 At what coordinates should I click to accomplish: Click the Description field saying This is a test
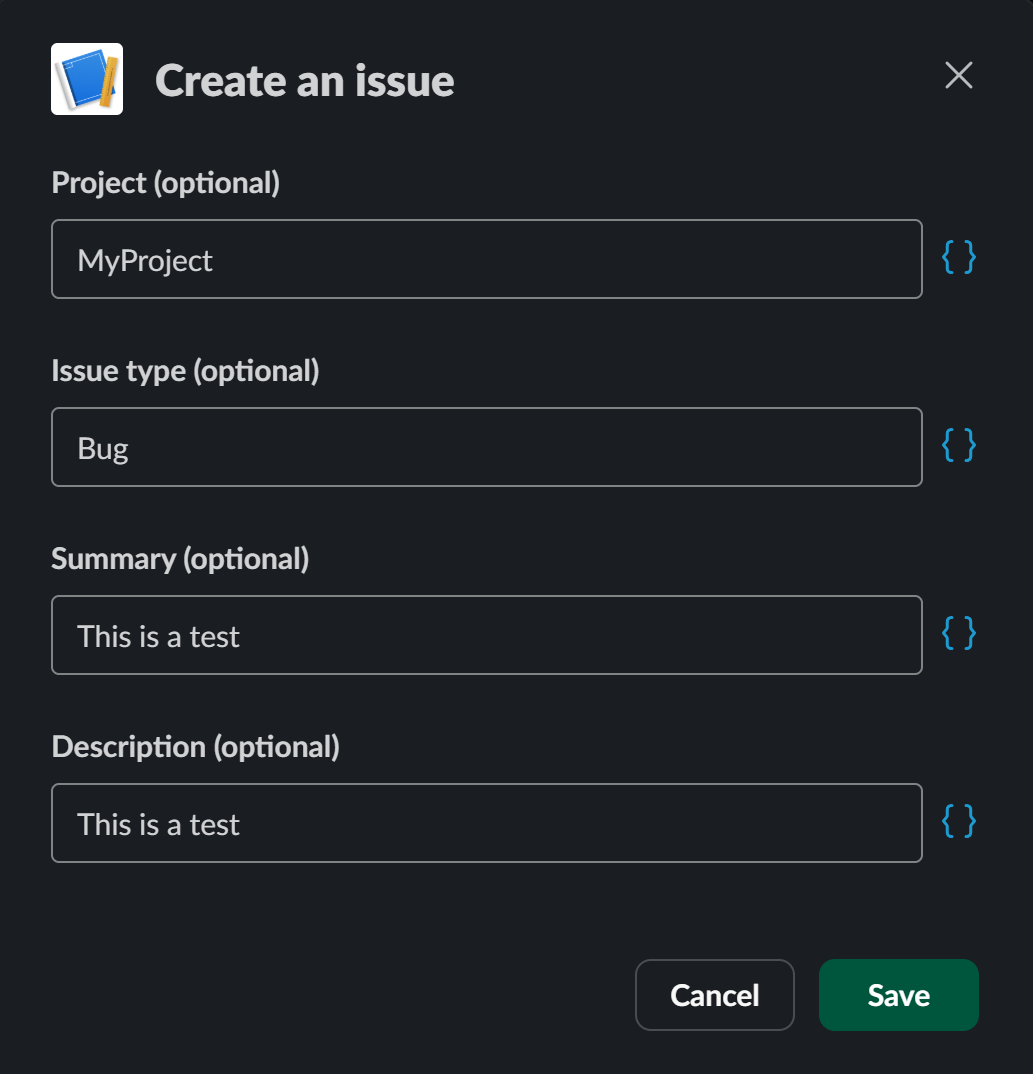tap(486, 822)
